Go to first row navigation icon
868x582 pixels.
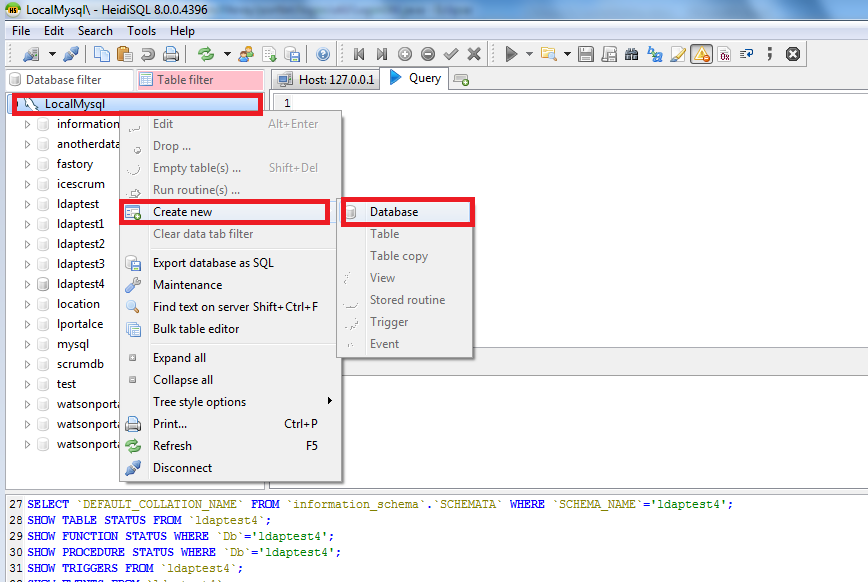coord(359,54)
